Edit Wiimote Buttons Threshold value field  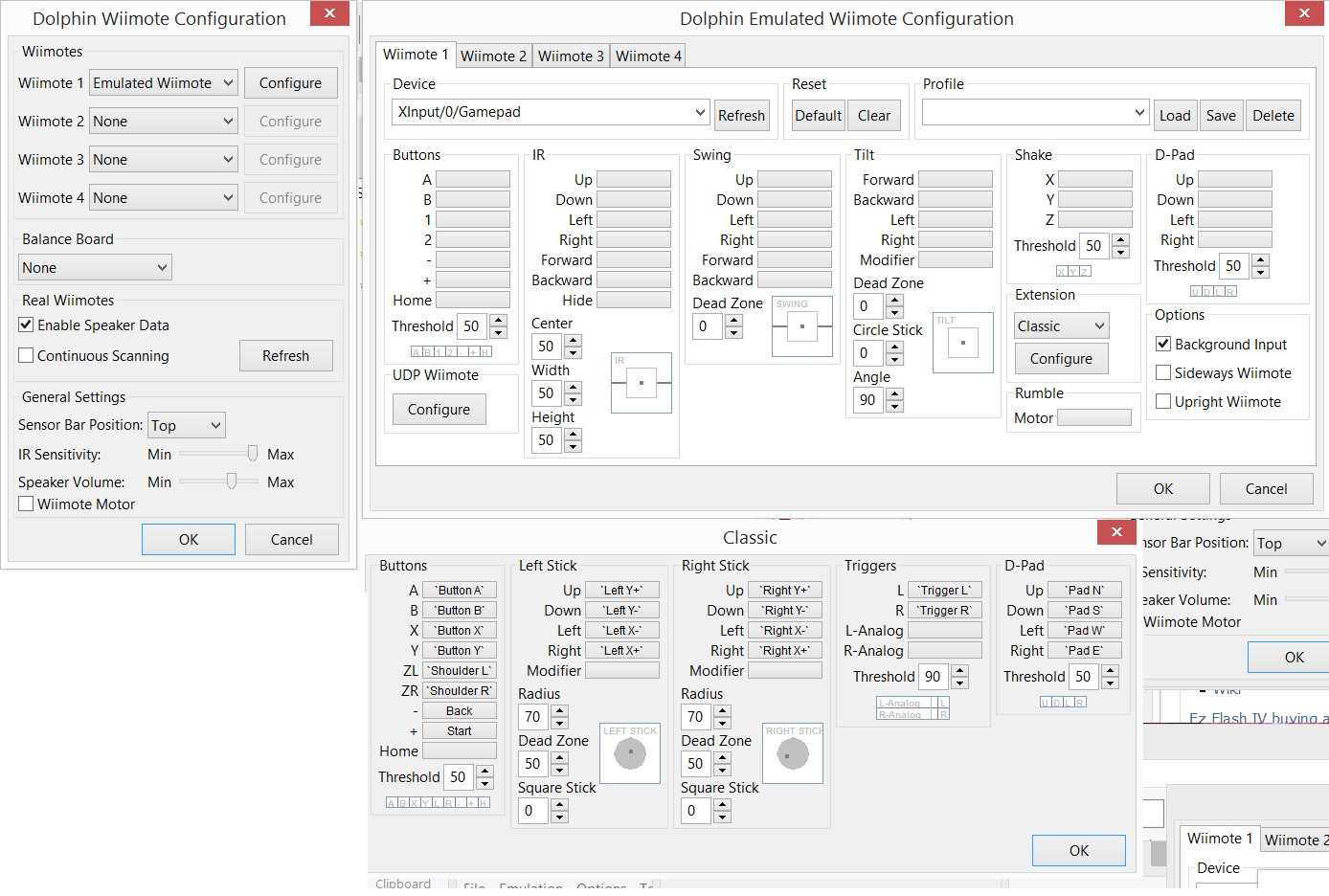coord(473,326)
